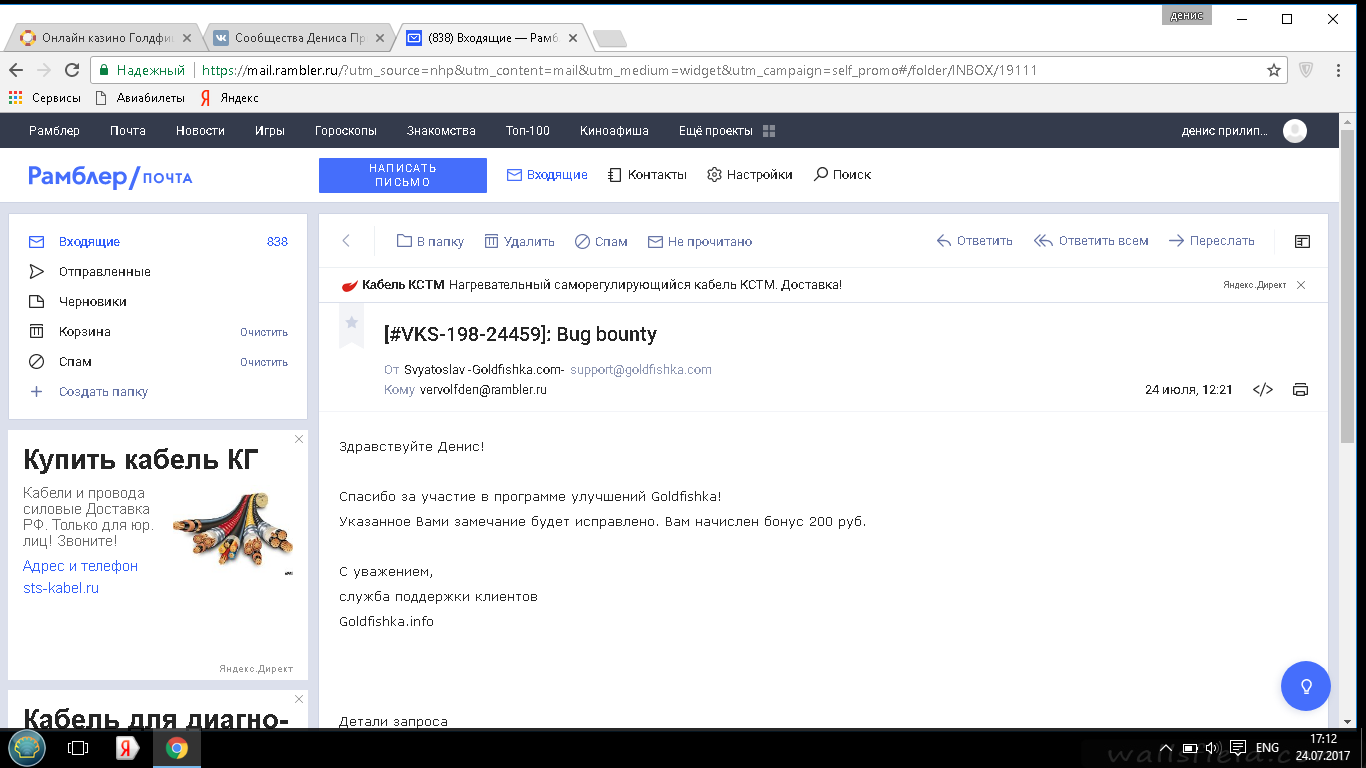The width and height of the screenshot is (1366, 768).
Task: Reply with Ответить
Action: 974,241
